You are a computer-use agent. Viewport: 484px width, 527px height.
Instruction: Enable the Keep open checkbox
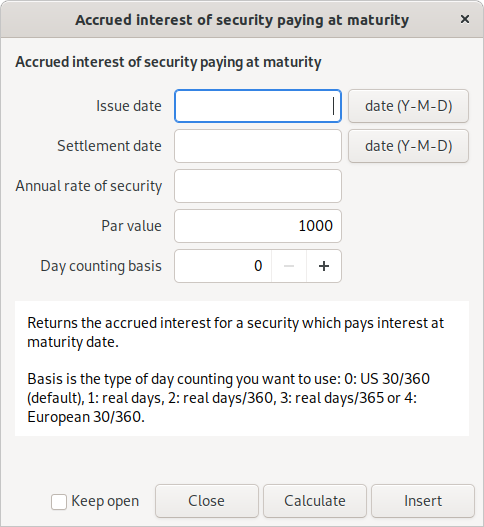click(59, 502)
